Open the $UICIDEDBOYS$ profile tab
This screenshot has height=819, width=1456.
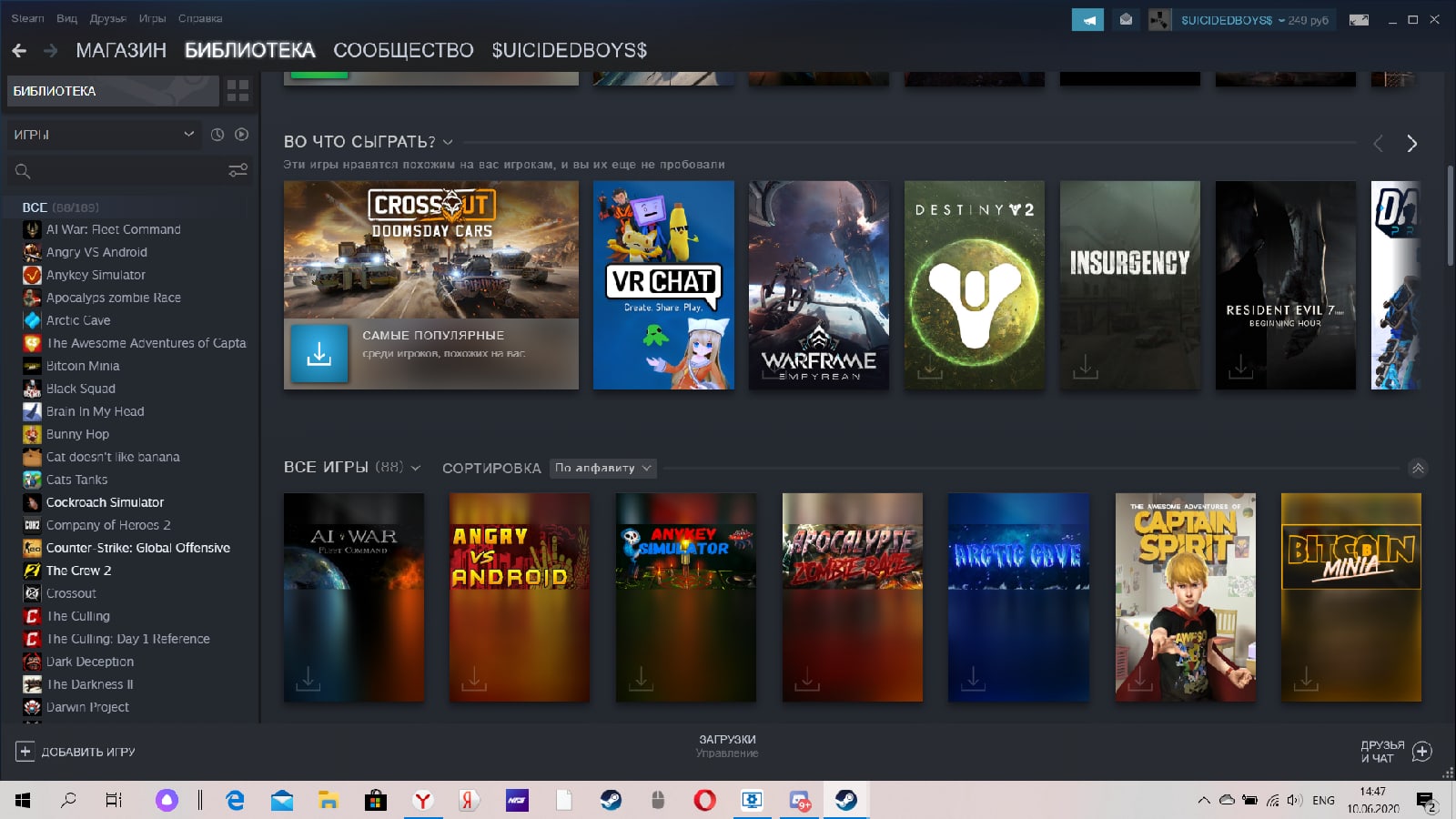click(570, 51)
